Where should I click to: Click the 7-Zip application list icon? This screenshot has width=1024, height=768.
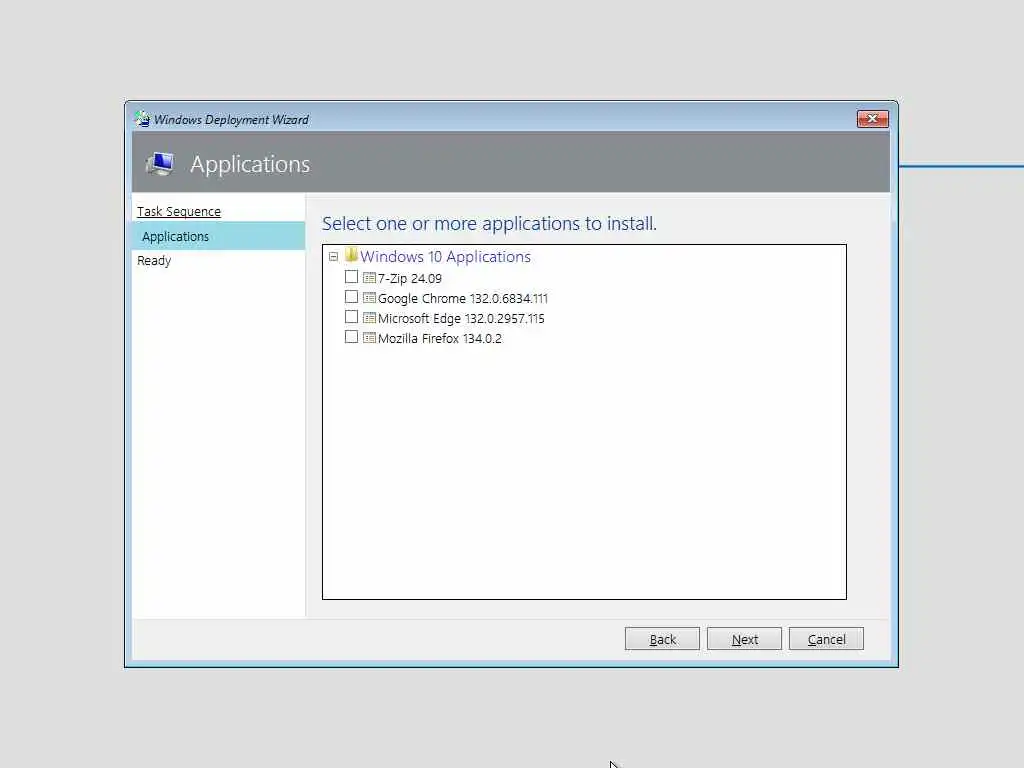369,278
